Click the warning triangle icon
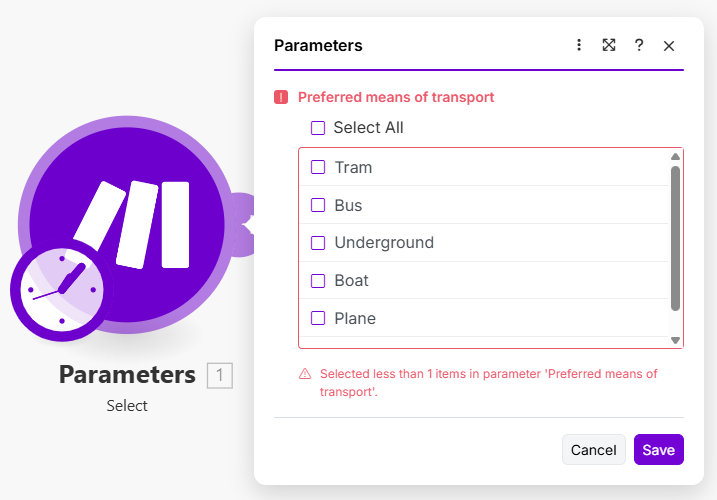This screenshot has width=717, height=500. pos(305,374)
